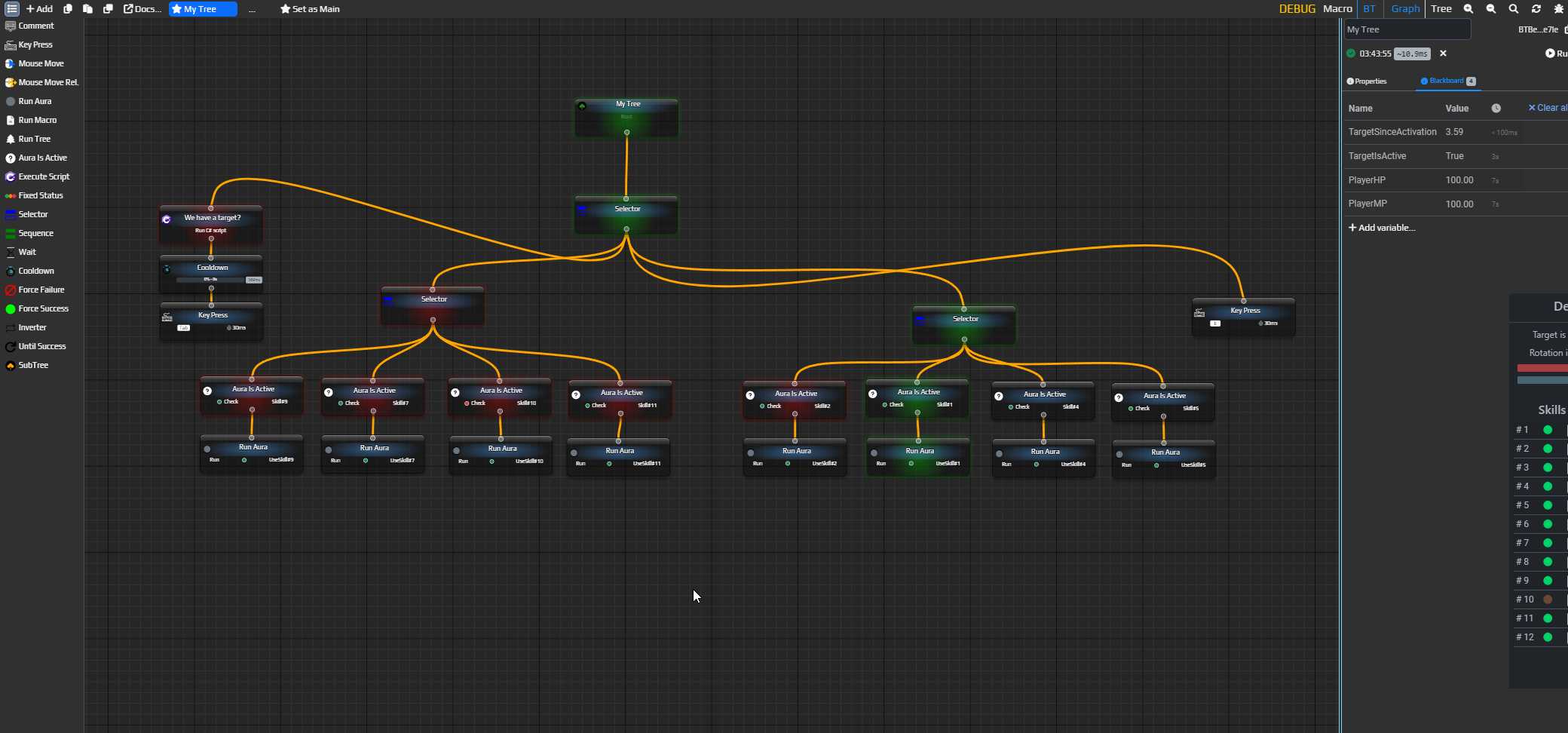Click the My Tree name input field
This screenshot has height=733, width=1568.
tap(1407, 29)
